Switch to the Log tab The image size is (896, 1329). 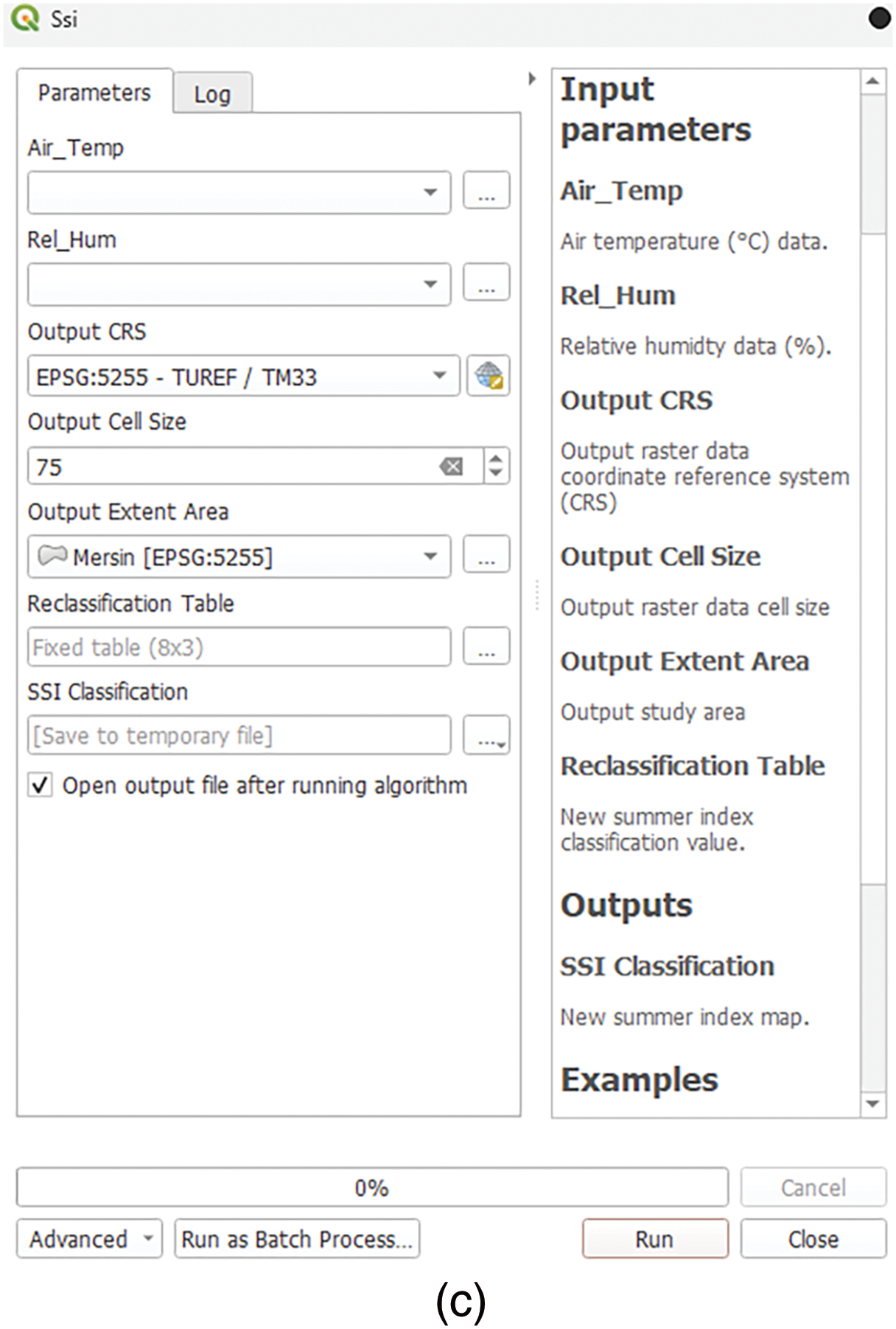pos(212,94)
